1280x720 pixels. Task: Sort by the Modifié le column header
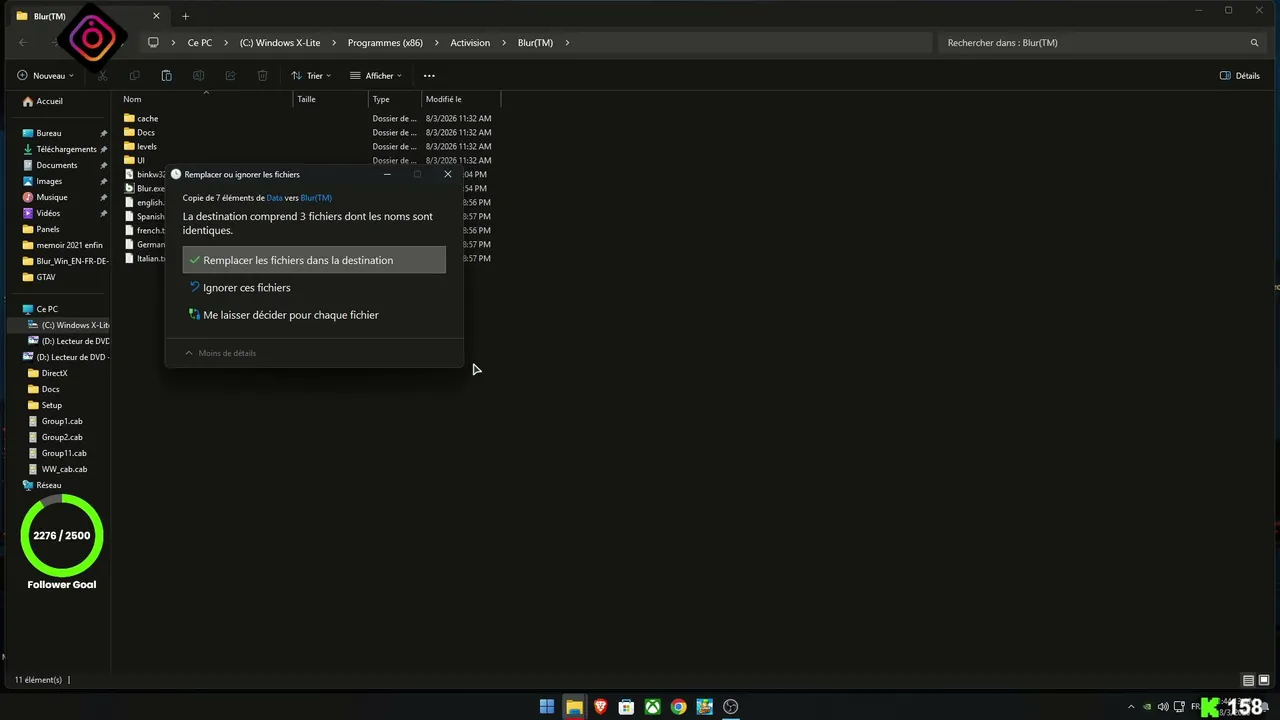pyautogui.click(x=461, y=99)
